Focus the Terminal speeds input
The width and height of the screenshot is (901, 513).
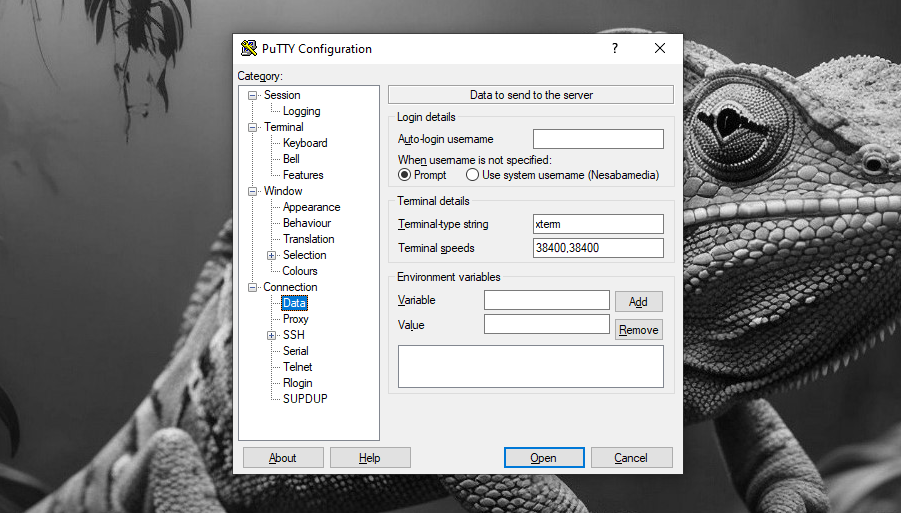click(598, 248)
